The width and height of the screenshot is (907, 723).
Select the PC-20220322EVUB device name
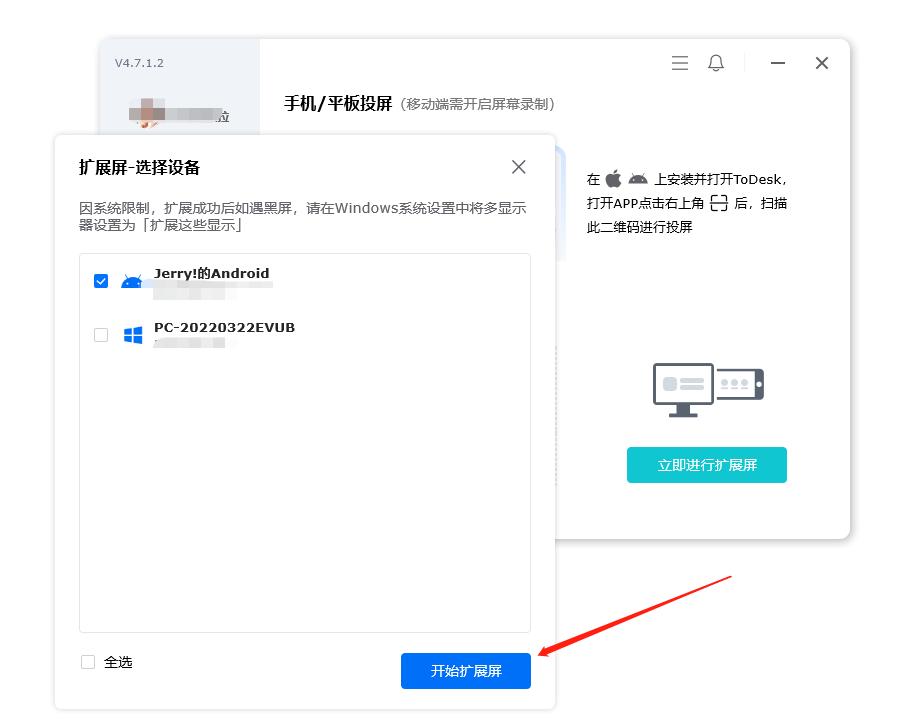(224, 326)
